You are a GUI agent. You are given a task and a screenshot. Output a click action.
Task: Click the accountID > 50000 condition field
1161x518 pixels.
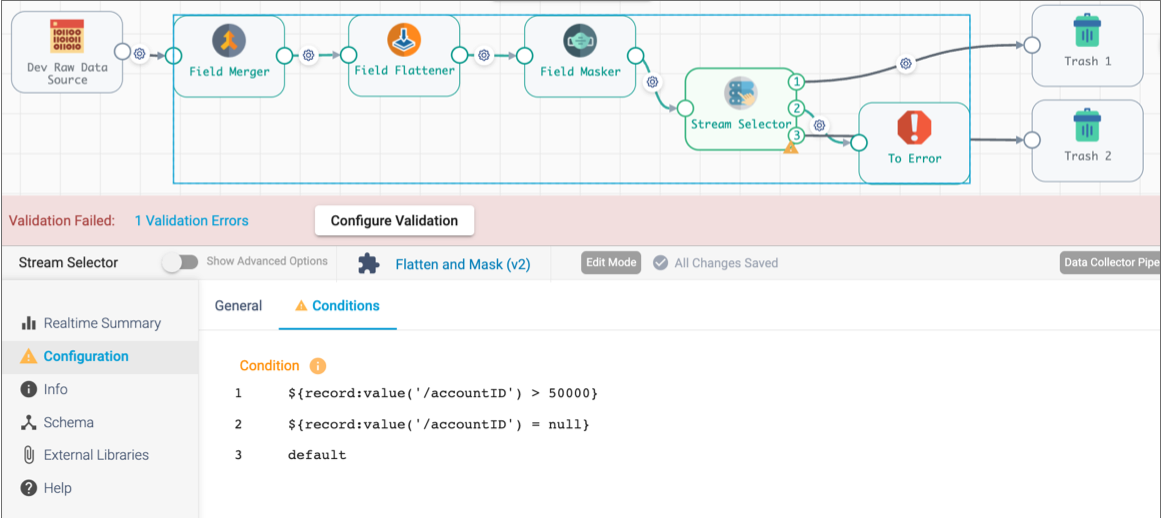tap(443, 394)
